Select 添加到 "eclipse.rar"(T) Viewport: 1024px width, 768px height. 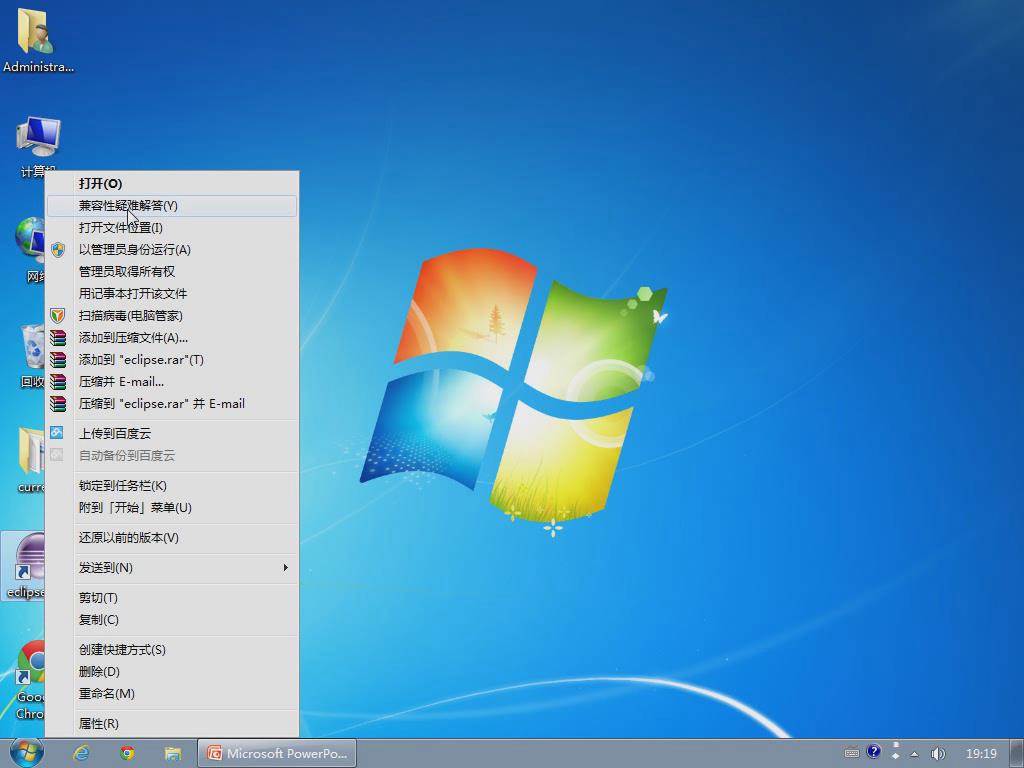click(172, 360)
